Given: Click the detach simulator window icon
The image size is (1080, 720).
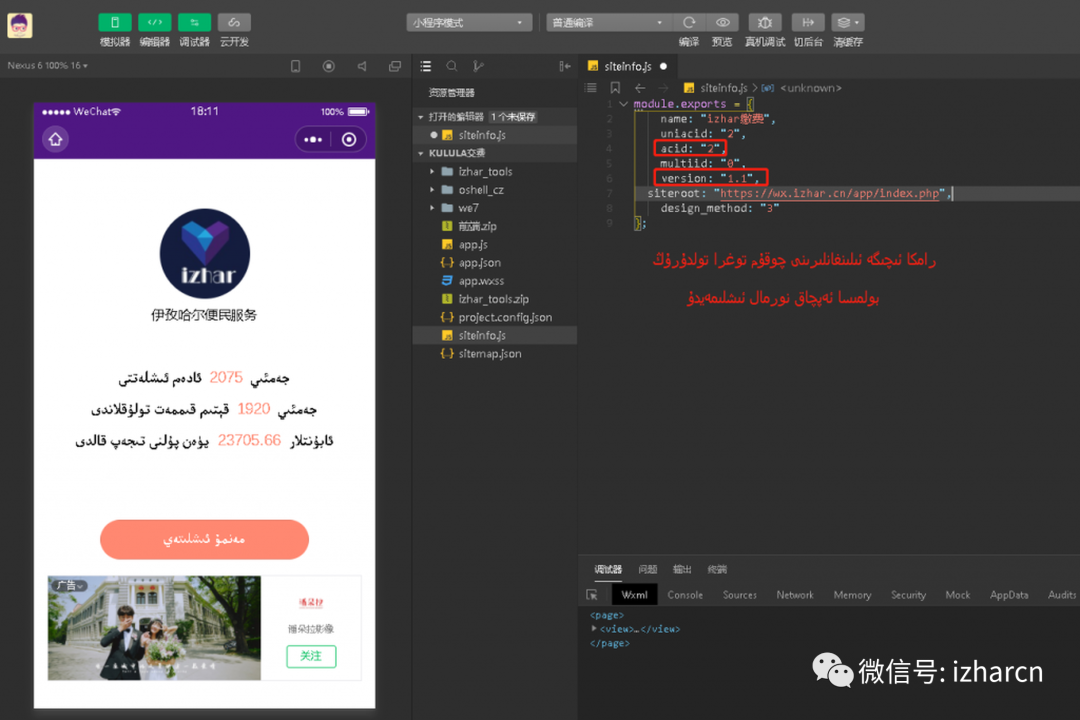Looking at the screenshot, I should click(x=395, y=66).
